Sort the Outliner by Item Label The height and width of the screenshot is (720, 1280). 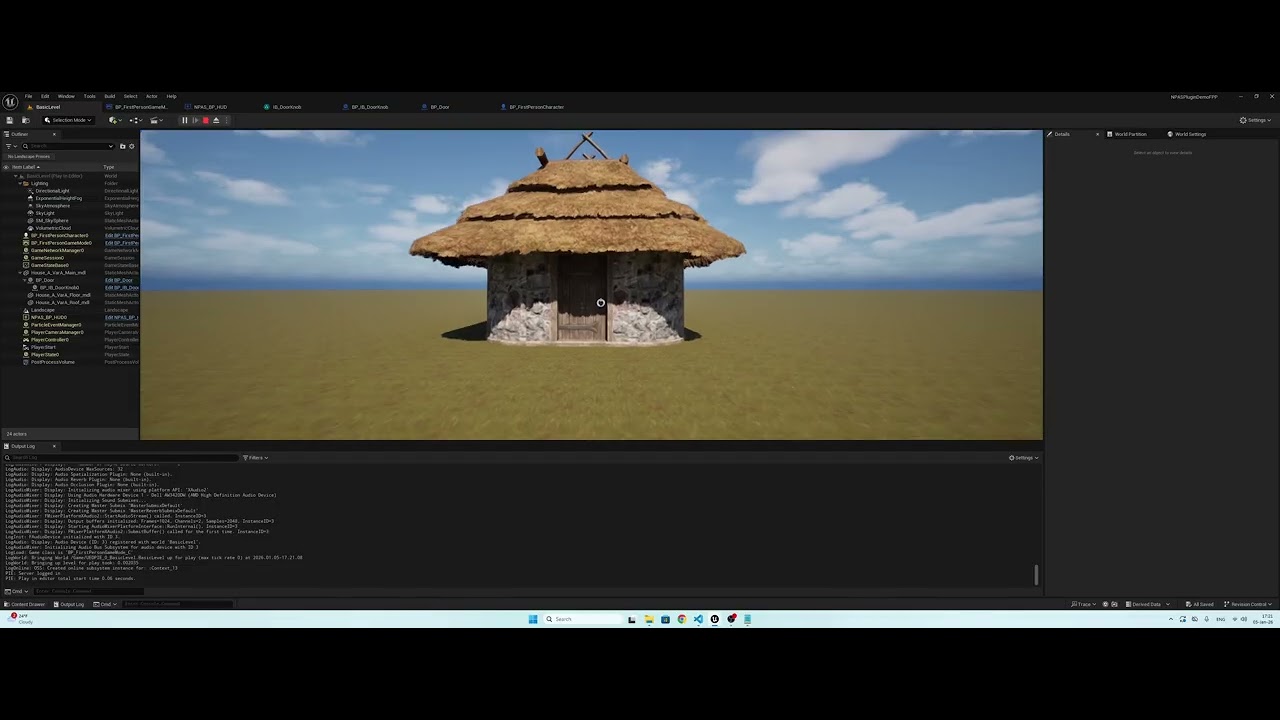click(25, 167)
